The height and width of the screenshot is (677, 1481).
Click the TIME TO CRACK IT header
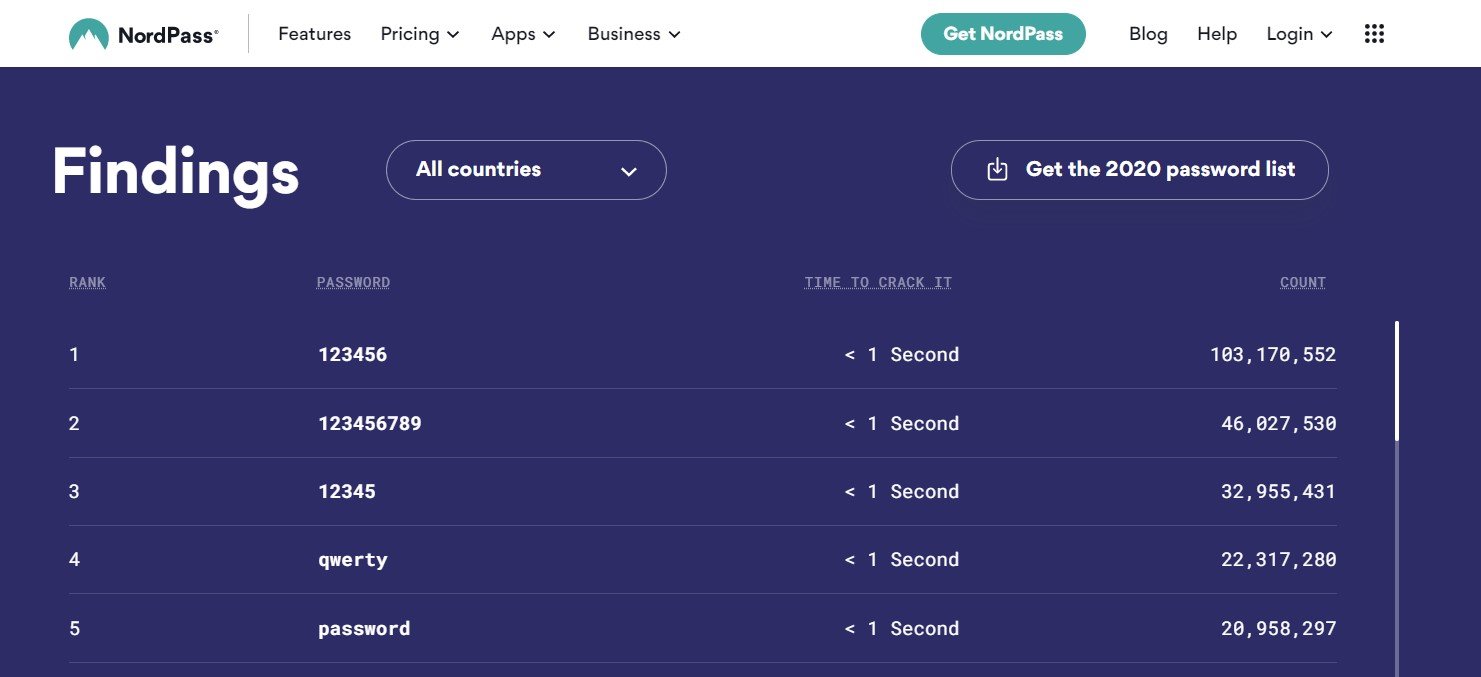877,283
